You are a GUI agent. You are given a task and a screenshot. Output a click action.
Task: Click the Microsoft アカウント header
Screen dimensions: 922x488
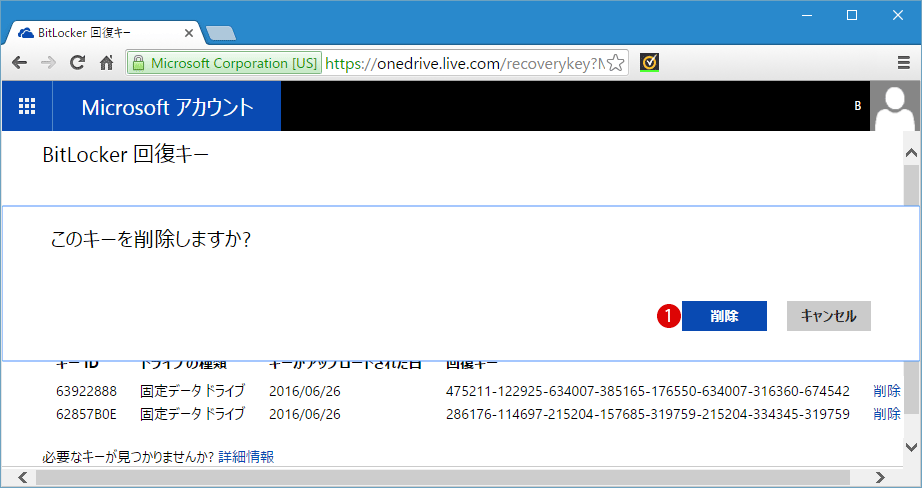click(167, 107)
